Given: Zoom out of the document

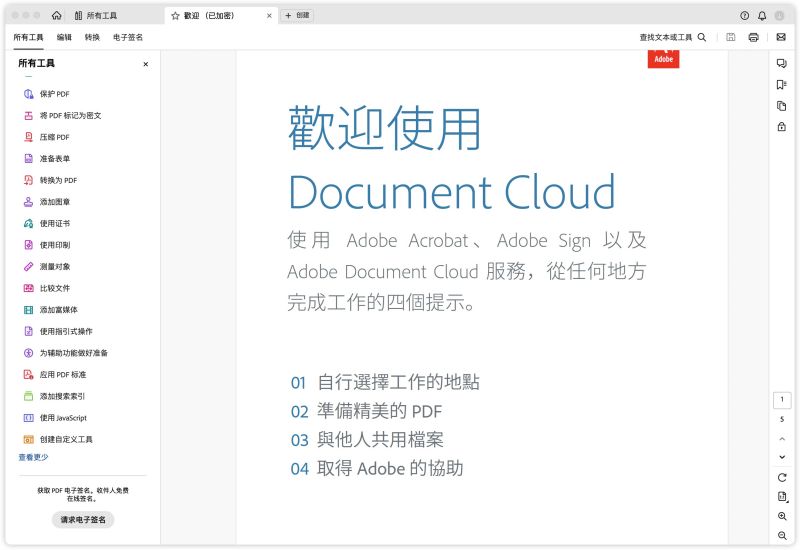Looking at the screenshot, I should point(782,536).
